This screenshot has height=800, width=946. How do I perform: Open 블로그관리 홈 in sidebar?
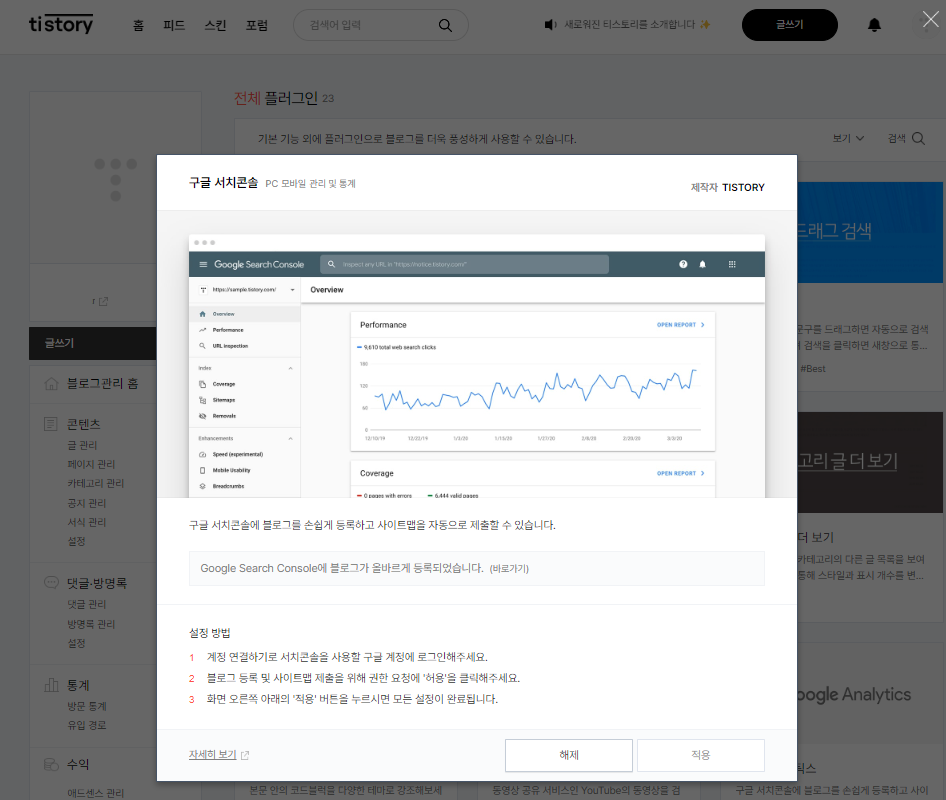tap(103, 383)
